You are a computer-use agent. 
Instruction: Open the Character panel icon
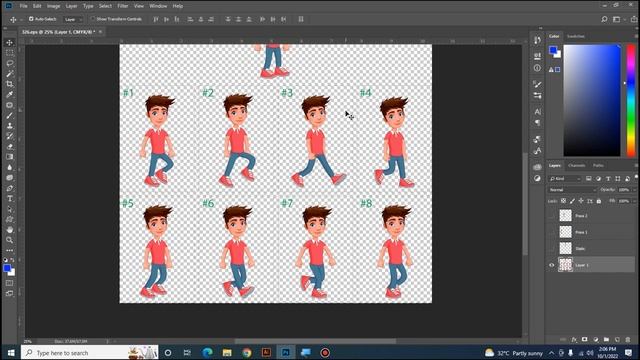(537, 111)
